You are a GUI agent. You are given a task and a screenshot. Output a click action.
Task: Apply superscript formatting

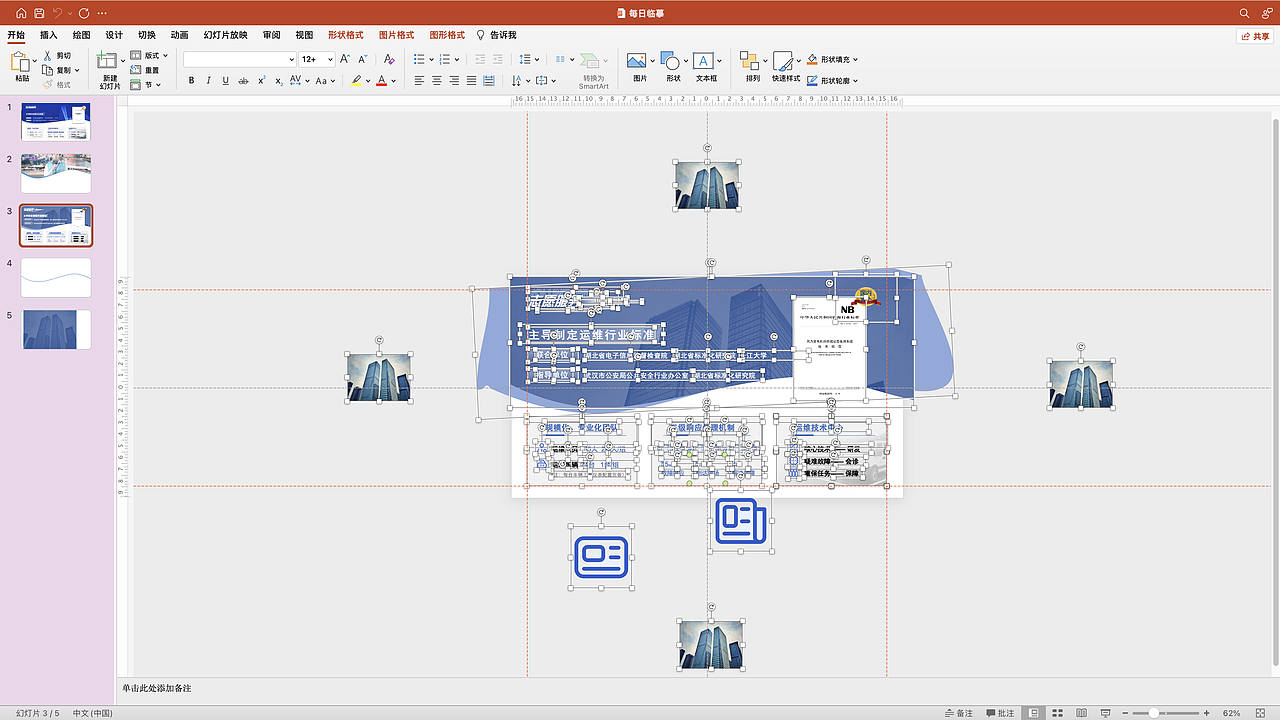(x=261, y=81)
